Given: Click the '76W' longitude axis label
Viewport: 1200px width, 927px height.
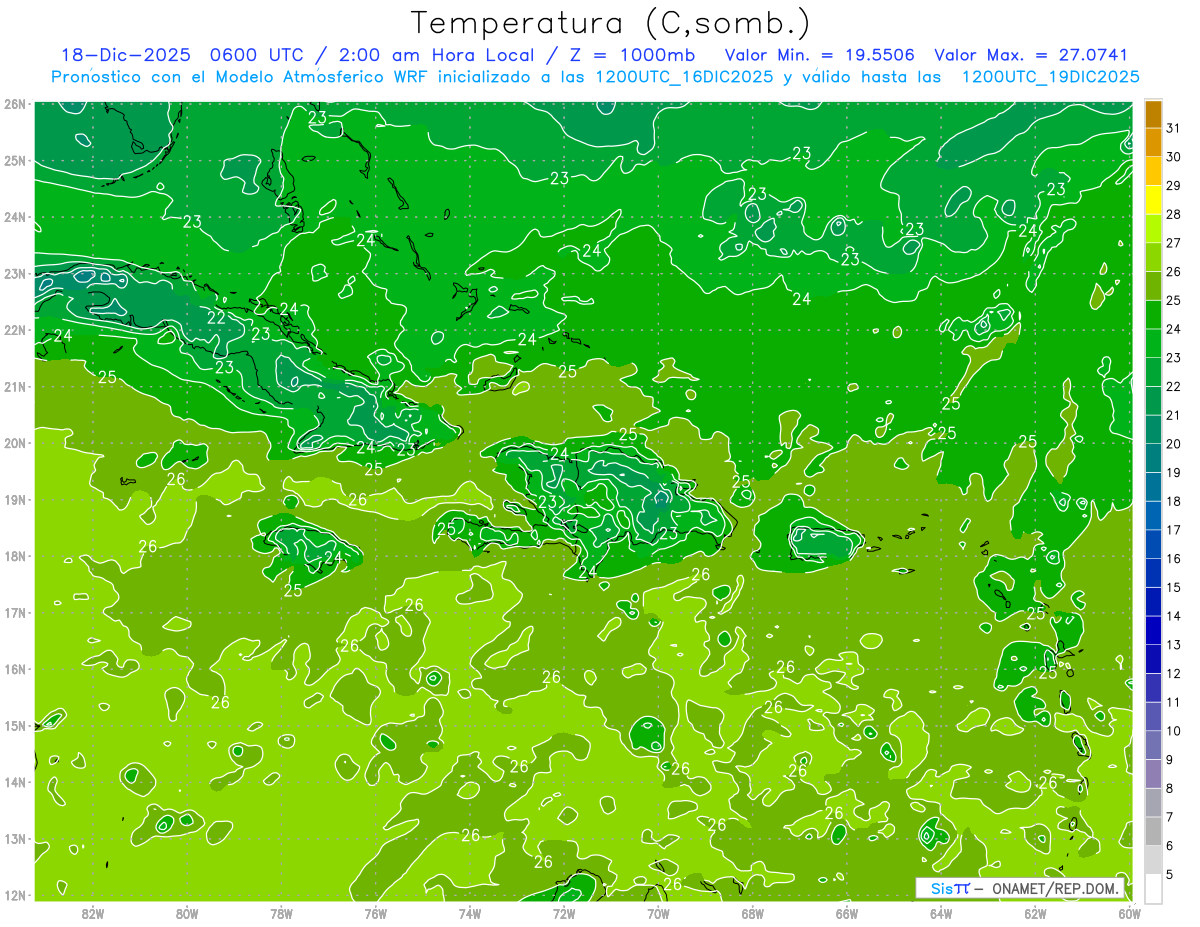Looking at the screenshot, I should pyautogui.click(x=376, y=913).
